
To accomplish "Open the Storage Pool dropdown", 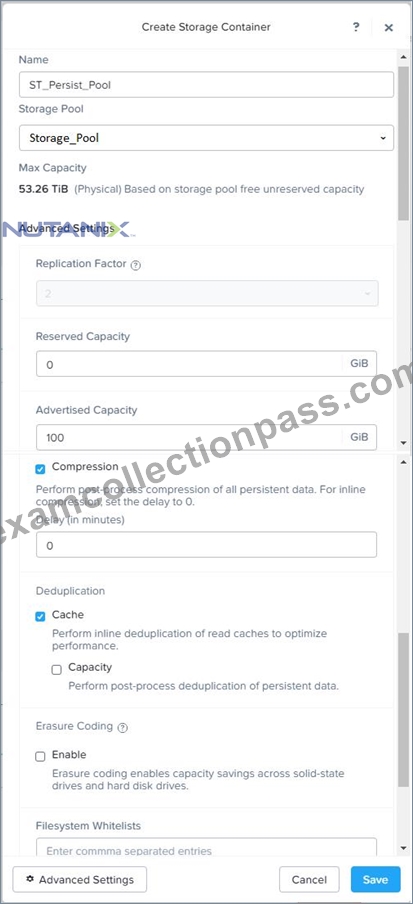I will click(206, 138).
